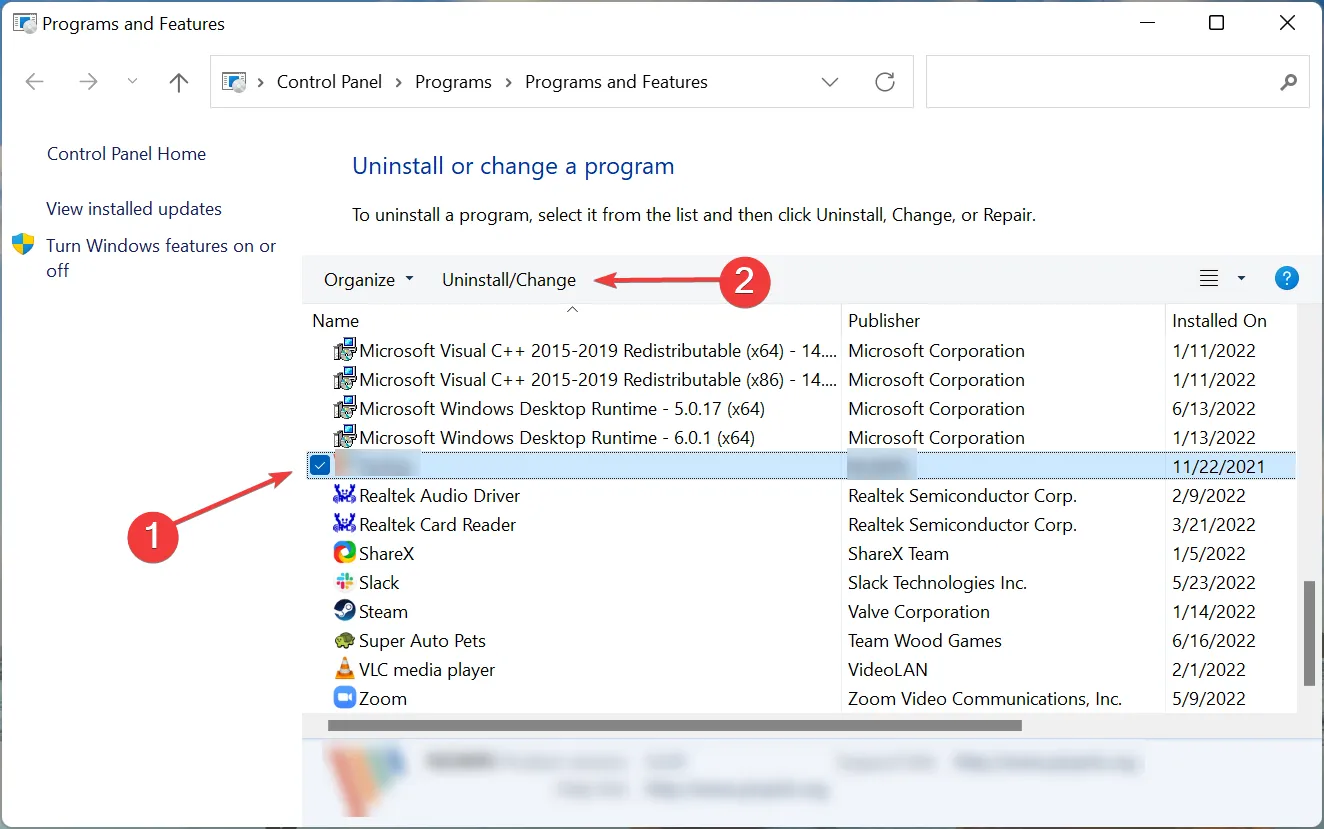This screenshot has width=1324, height=829.
Task: Click the ShareX colorful icon
Action: 344,553
